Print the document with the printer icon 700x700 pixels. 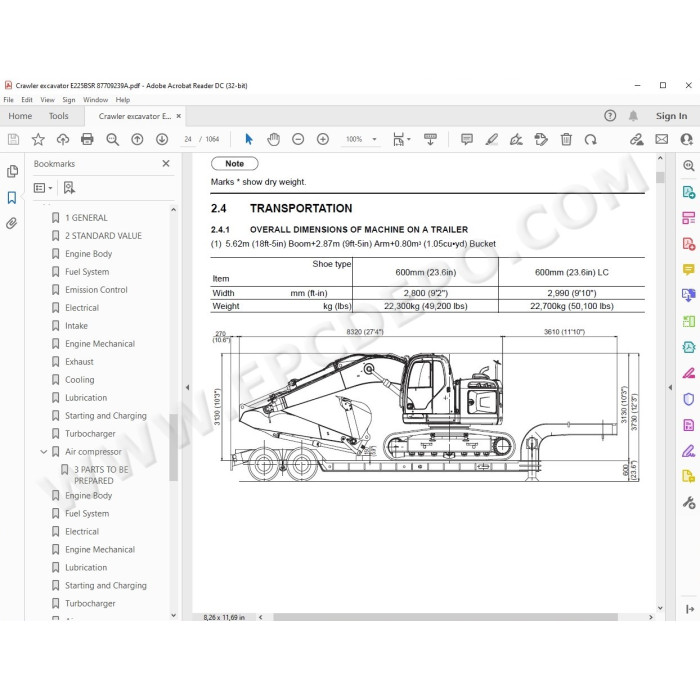pos(87,139)
